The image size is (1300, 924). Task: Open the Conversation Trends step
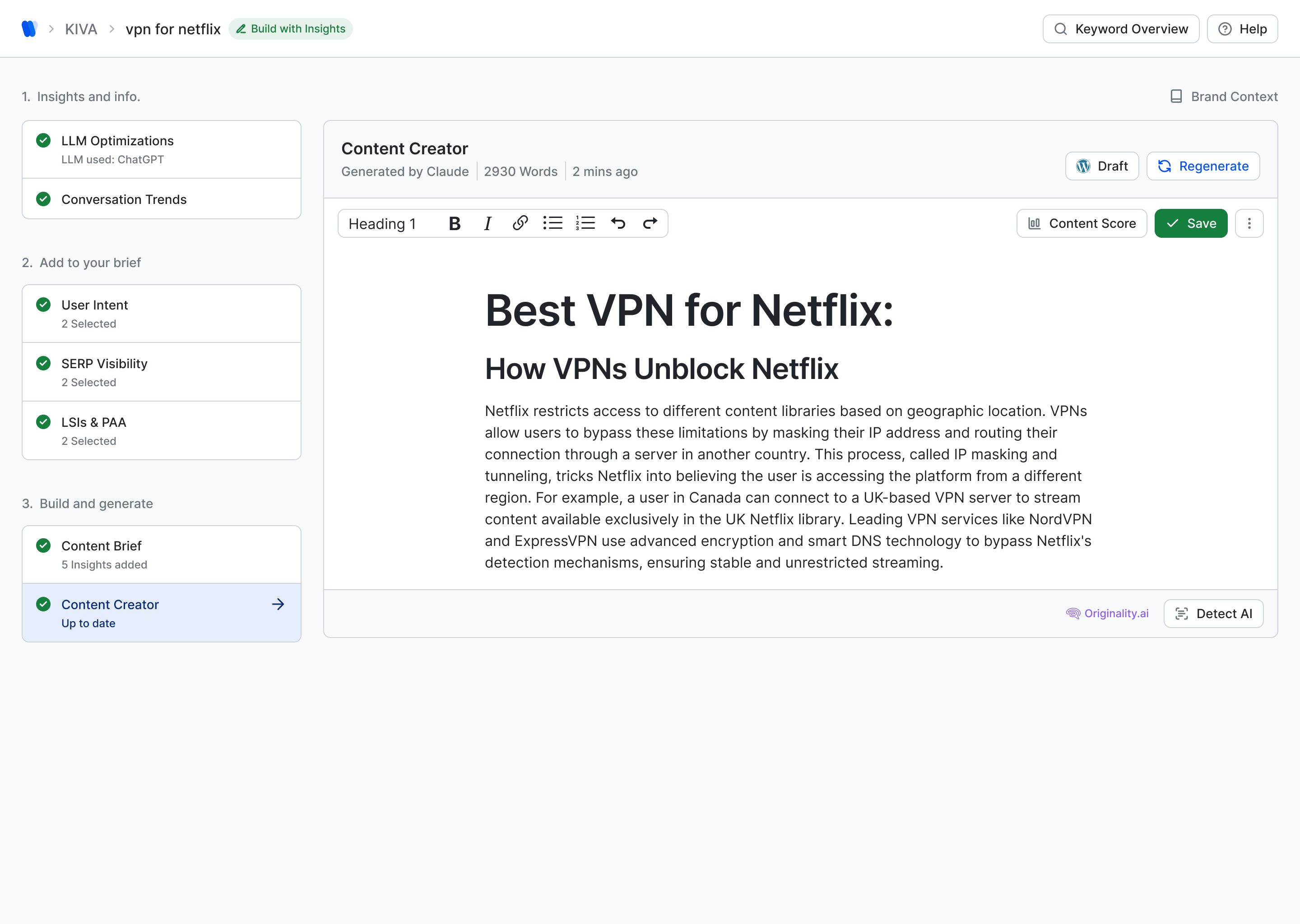(162, 199)
